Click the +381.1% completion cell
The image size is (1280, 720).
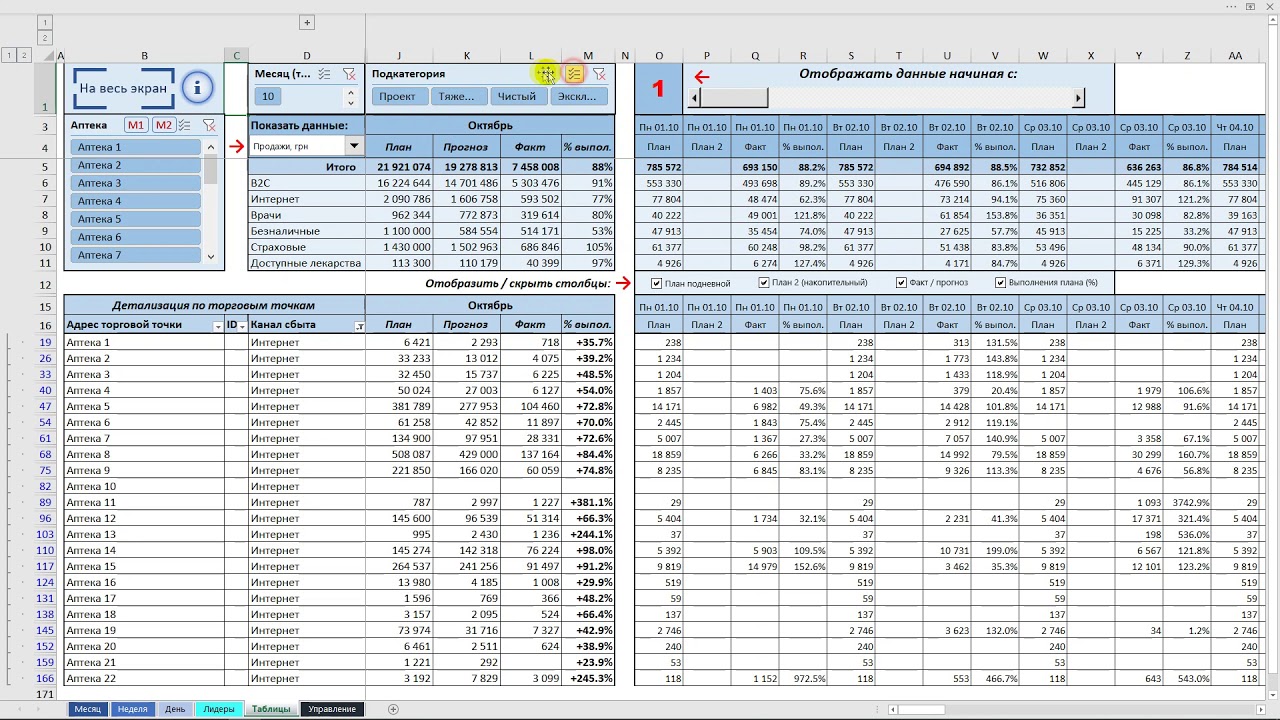point(587,502)
